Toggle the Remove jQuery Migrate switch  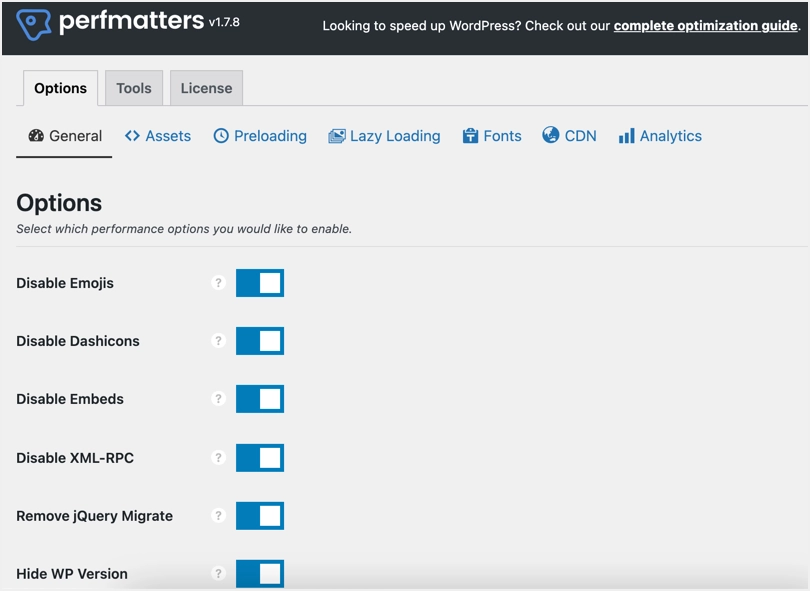point(260,516)
